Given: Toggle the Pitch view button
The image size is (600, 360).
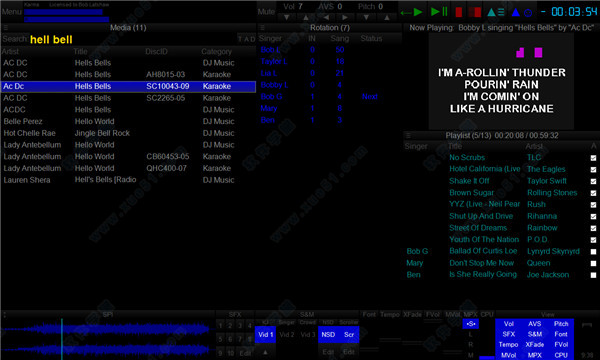Looking at the screenshot, I should pos(561,324).
